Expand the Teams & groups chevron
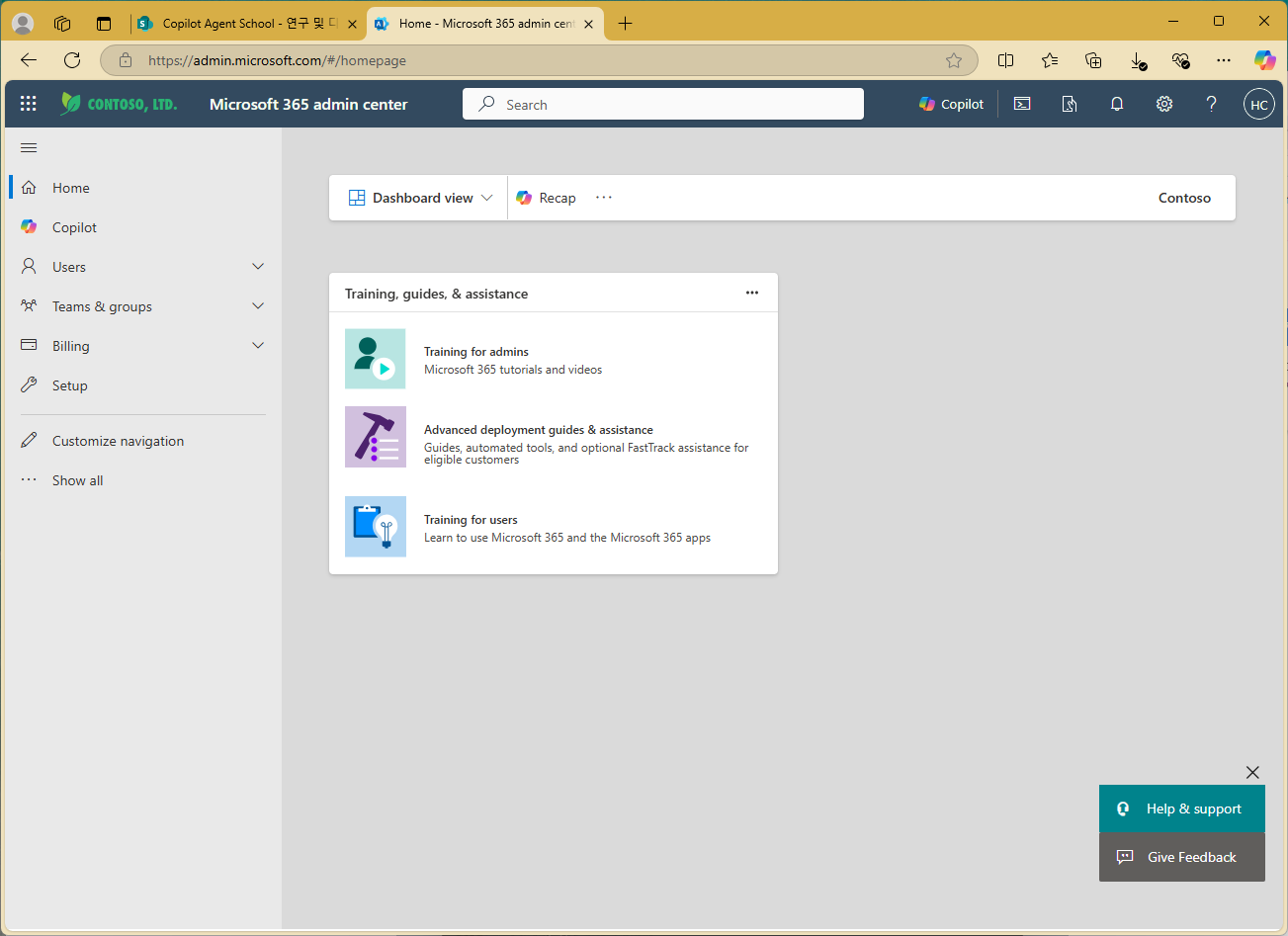This screenshot has width=1288, height=936. [258, 306]
